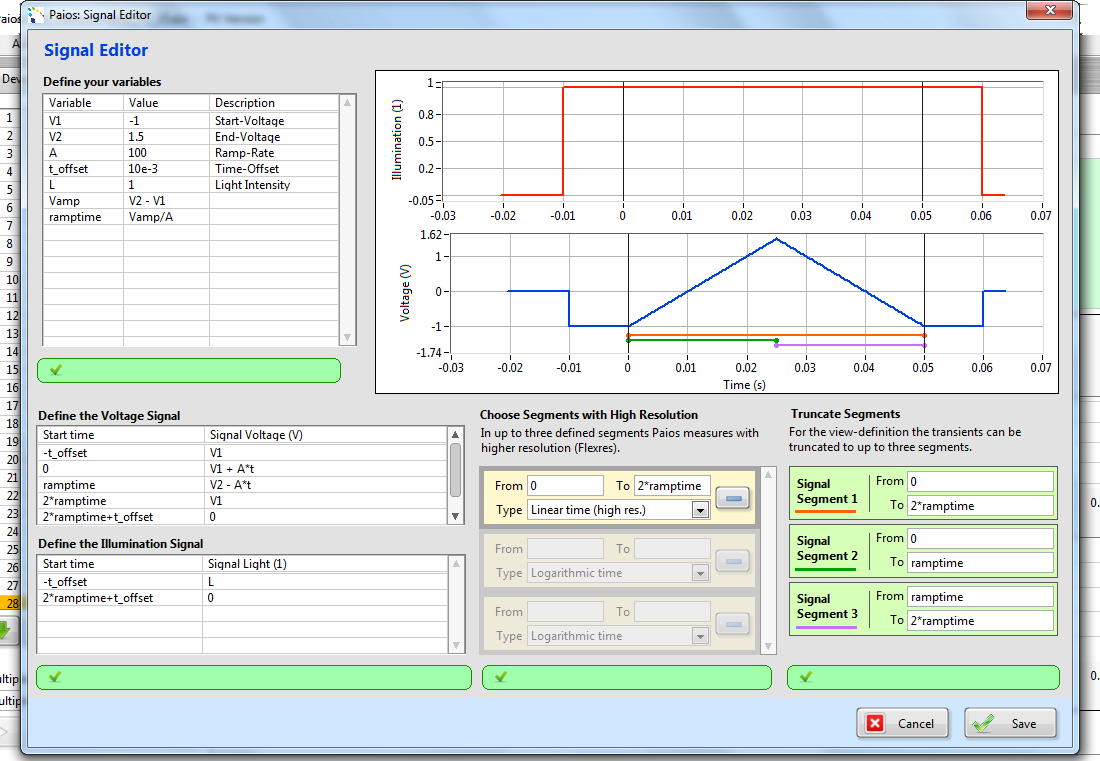Click the Paios app icon in title bar
Image resolution: width=1100 pixels, height=761 pixels.
(x=36, y=15)
